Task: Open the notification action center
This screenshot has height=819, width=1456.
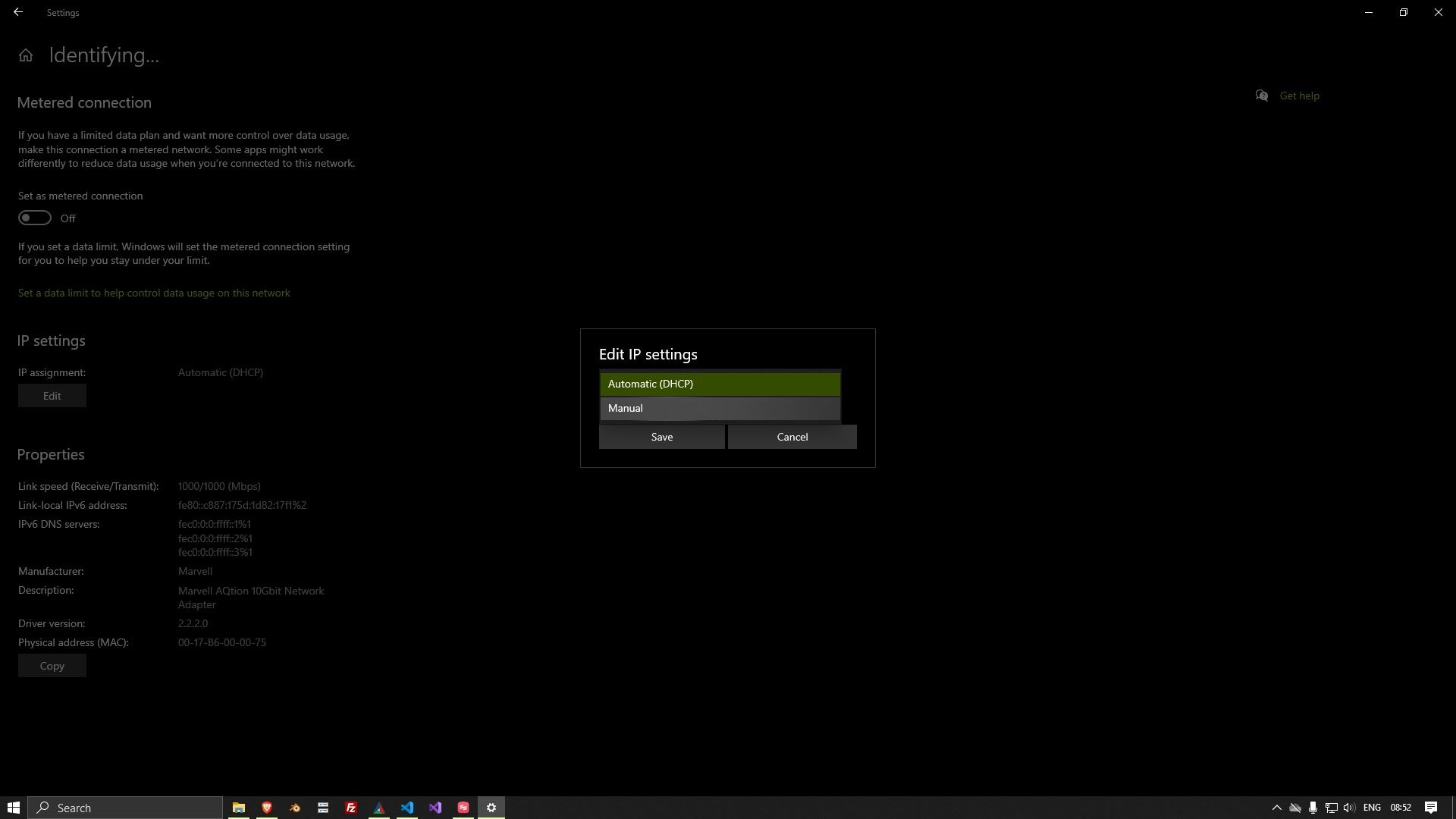Action: point(1431,808)
